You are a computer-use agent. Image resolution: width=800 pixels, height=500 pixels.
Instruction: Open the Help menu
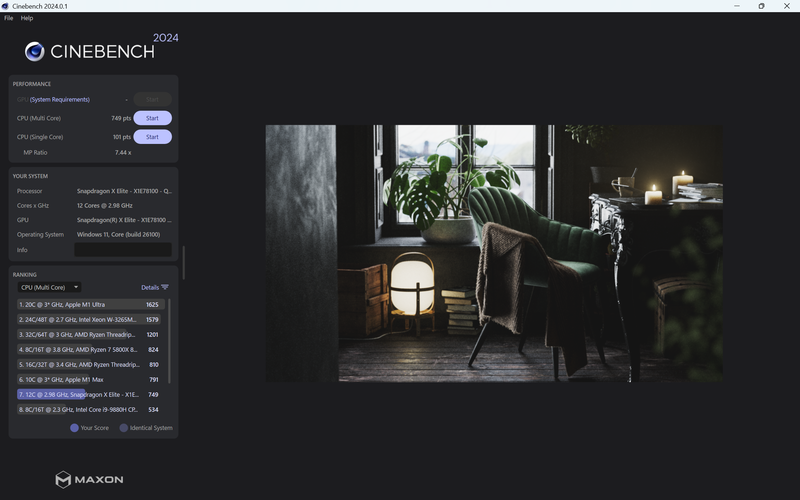[27, 18]
